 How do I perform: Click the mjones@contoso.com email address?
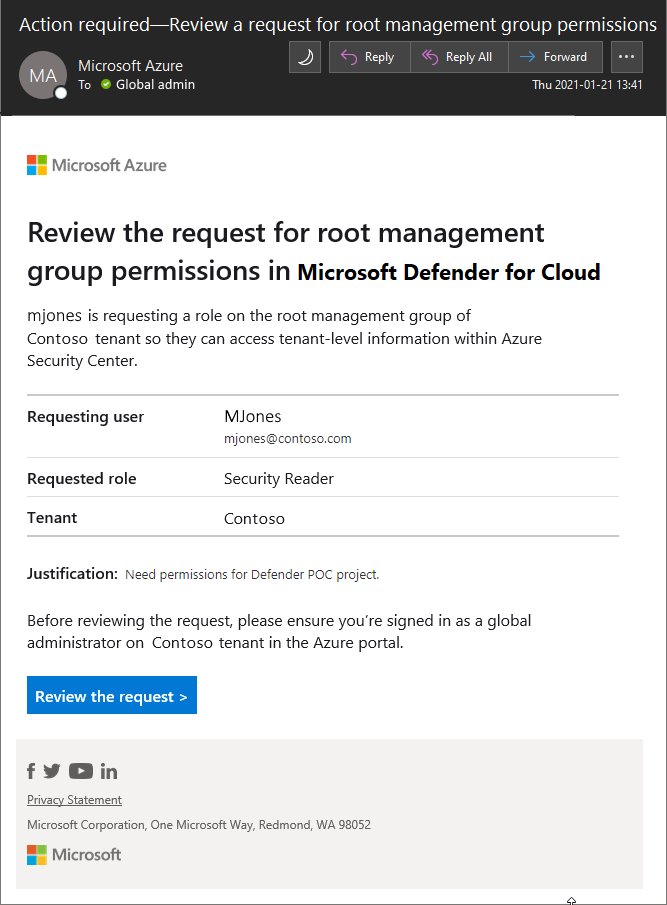(287, 439)
